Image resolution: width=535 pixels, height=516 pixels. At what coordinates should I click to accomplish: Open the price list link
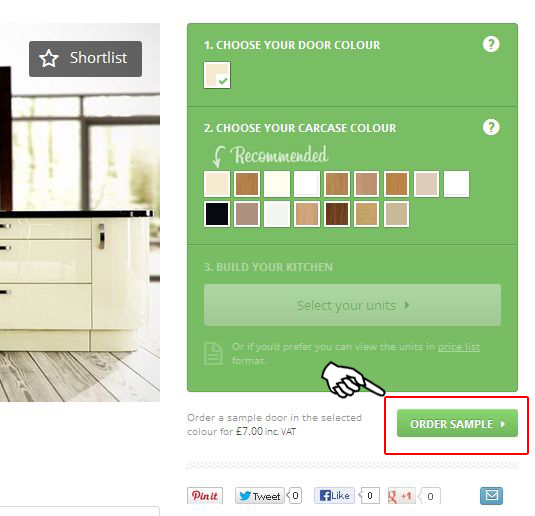pos(459,347)
